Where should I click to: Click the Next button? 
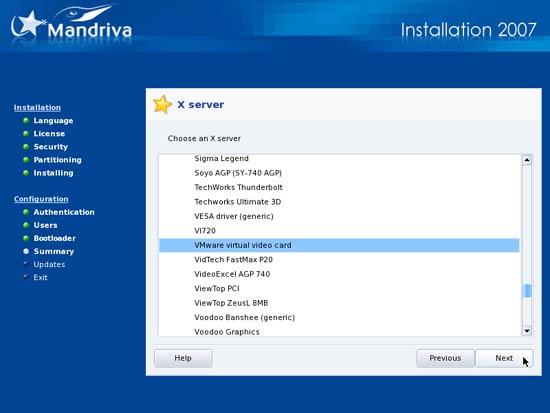point(504,358)
